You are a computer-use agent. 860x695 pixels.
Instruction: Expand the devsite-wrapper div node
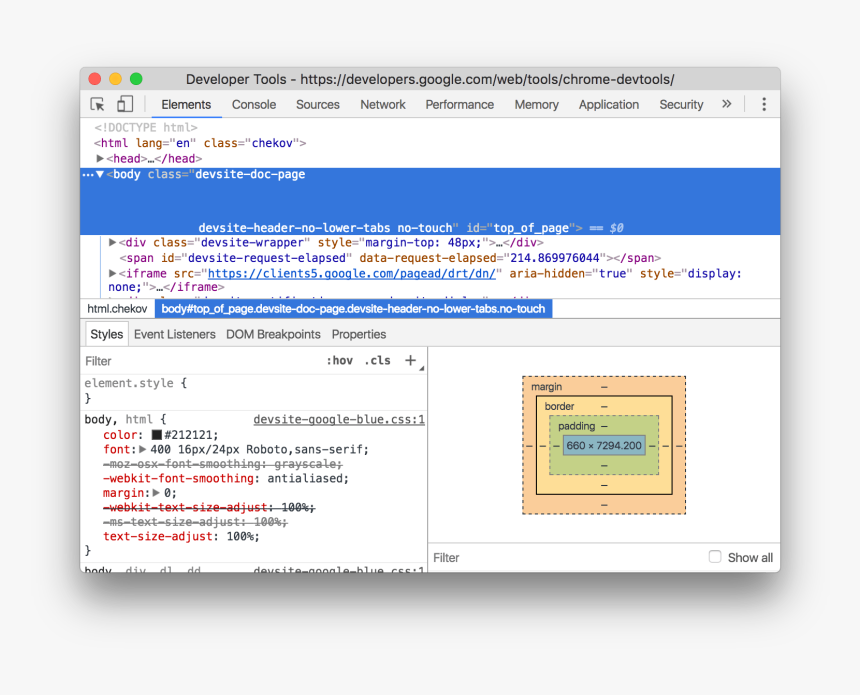(112, 242)
